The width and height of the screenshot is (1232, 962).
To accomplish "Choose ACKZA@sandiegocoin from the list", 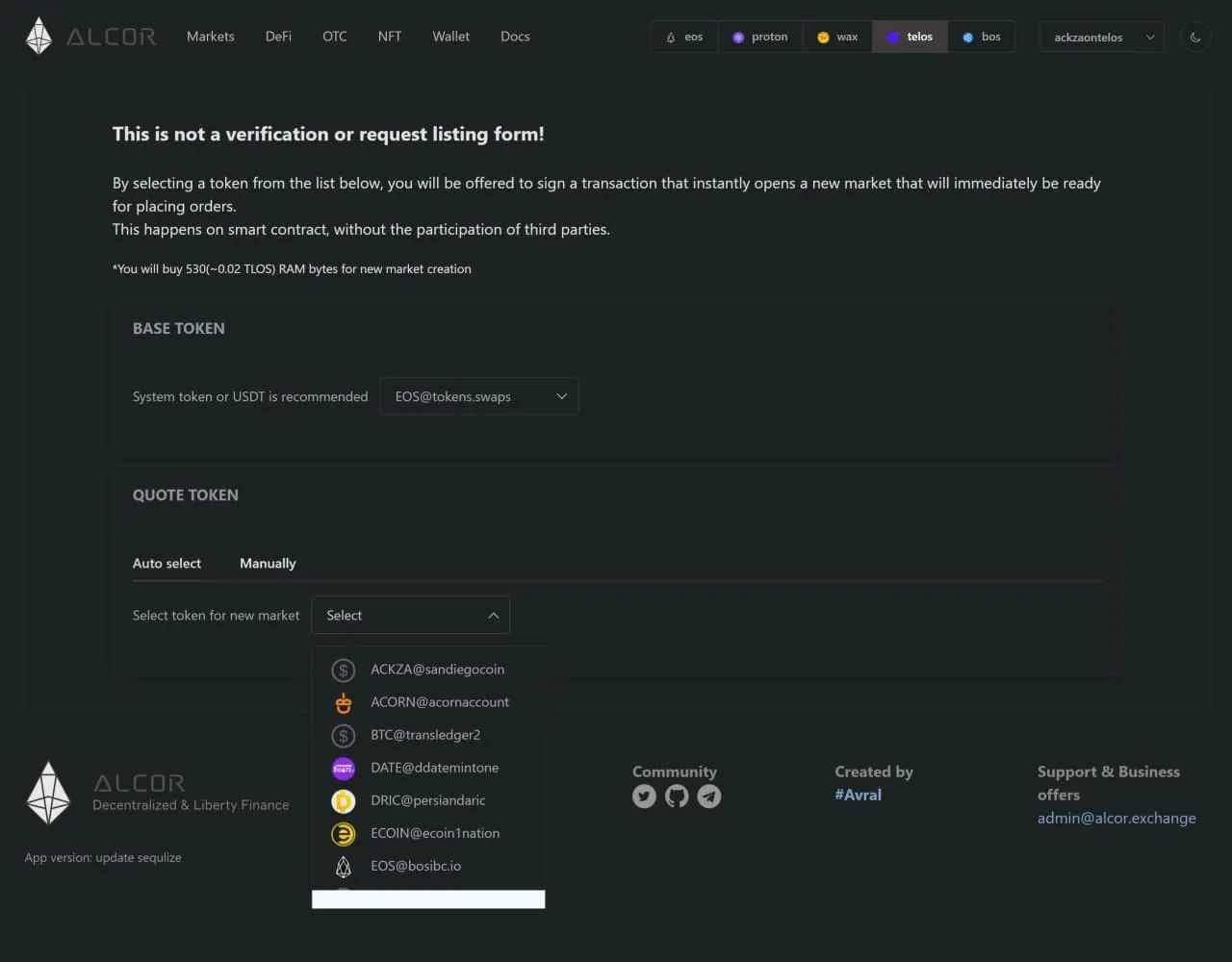I will click(428, 670).
